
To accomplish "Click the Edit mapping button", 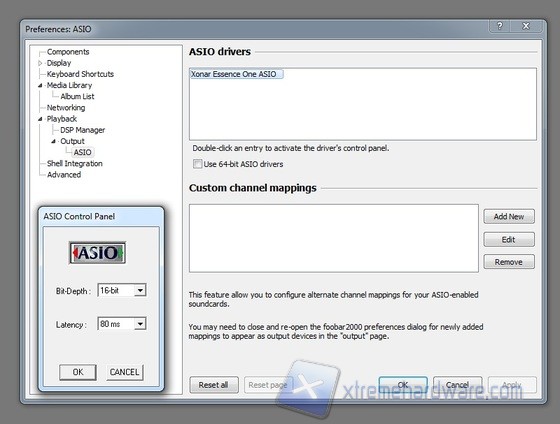I will tap(509, 239).
